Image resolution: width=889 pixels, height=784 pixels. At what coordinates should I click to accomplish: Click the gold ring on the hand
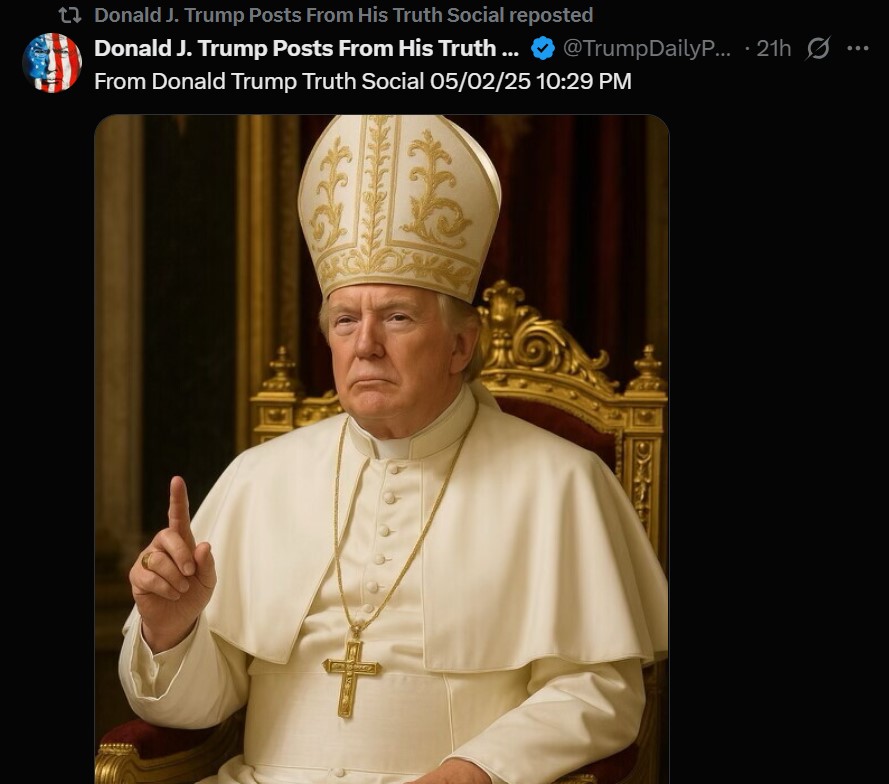click(x=148, y=560)
